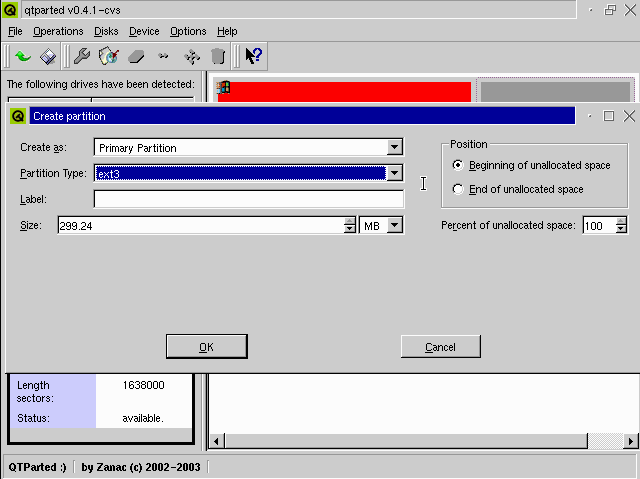
Task: Confirm with the OK button
Action: click(207, 347)
